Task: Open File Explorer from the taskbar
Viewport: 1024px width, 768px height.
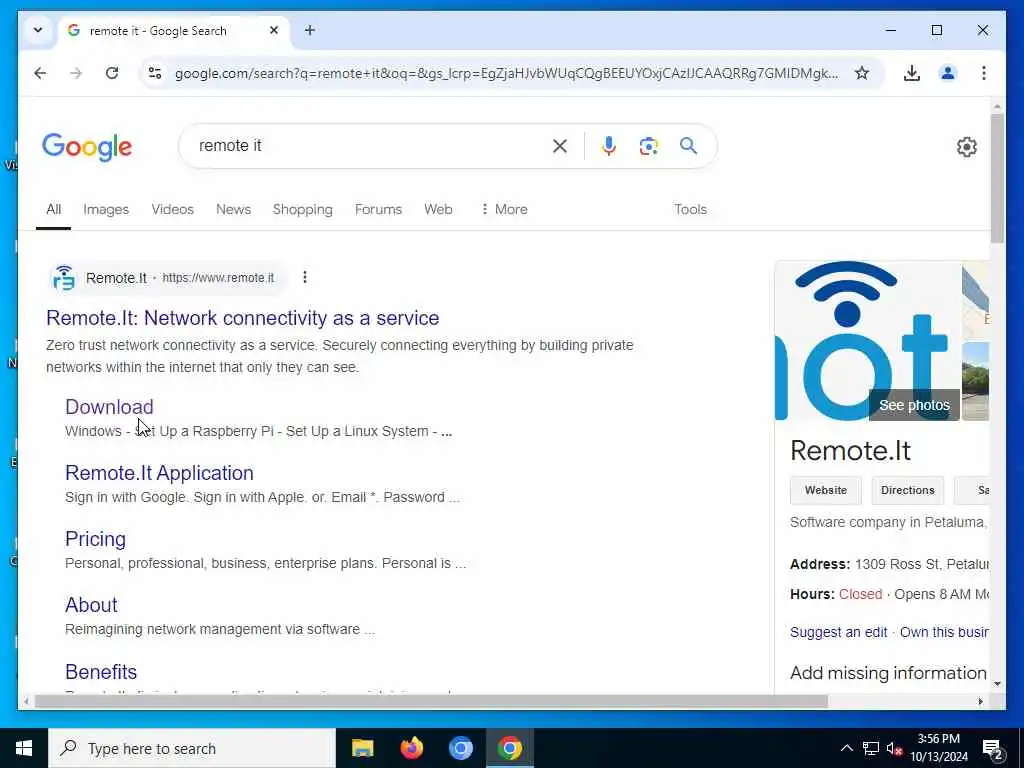Action: (x=362, y=748)
